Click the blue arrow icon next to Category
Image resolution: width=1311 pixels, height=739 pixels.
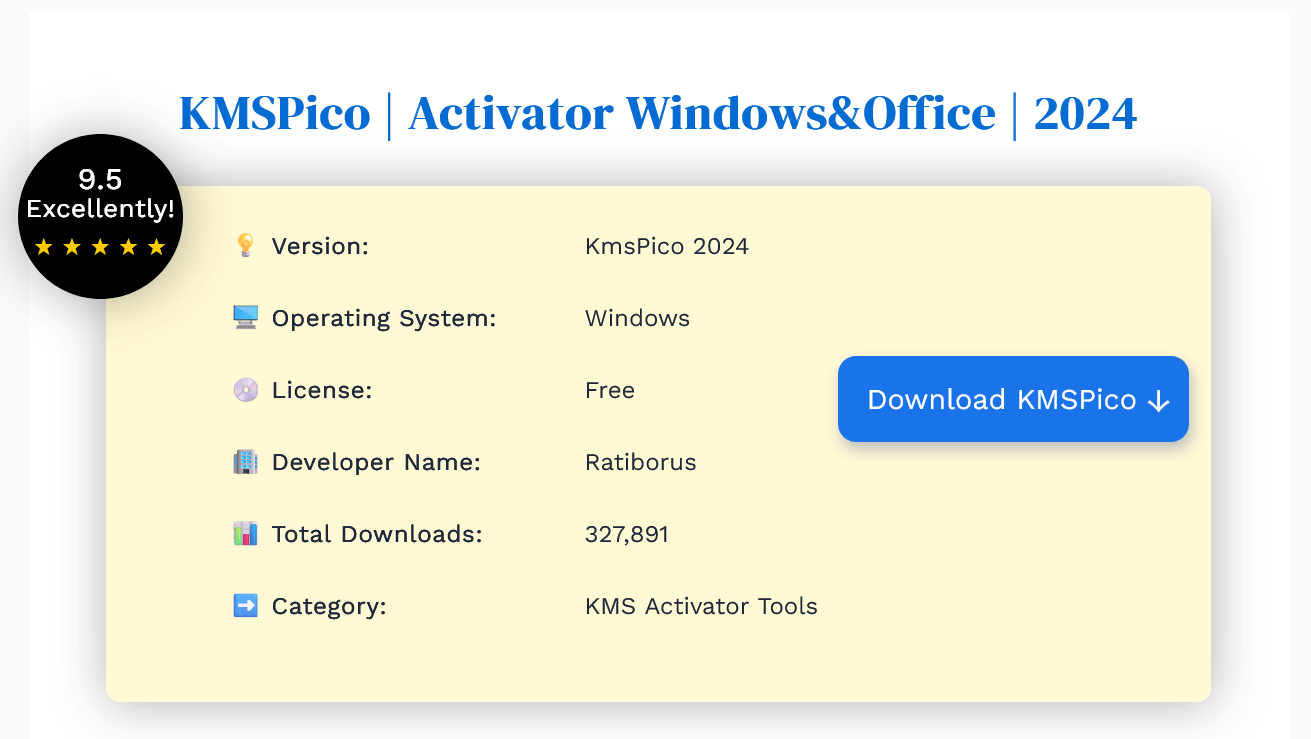245,605
